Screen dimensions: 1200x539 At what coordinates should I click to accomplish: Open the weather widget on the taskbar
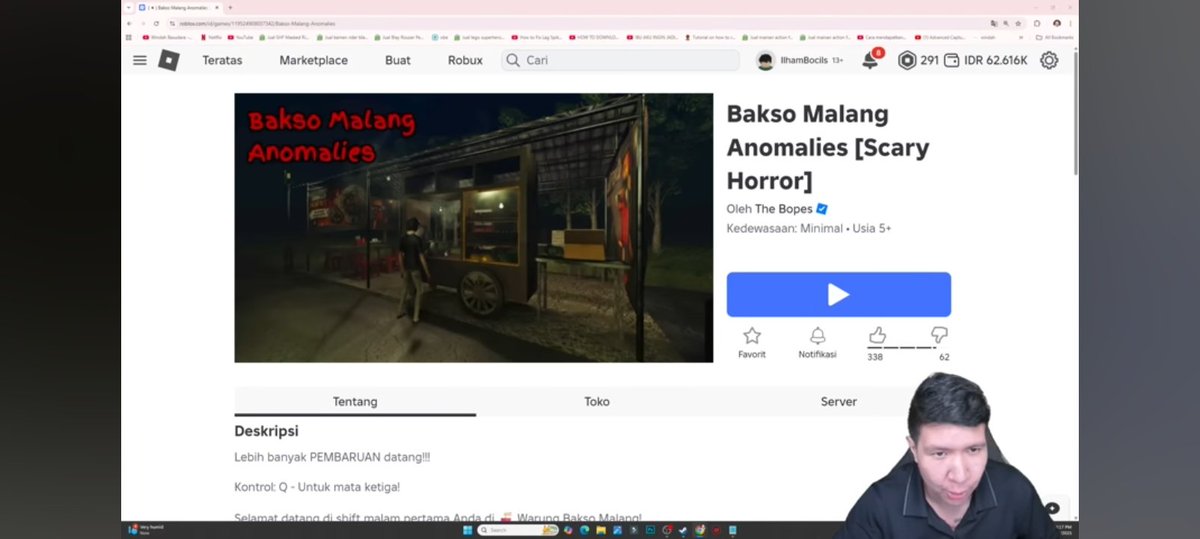[x=146, y=531]
